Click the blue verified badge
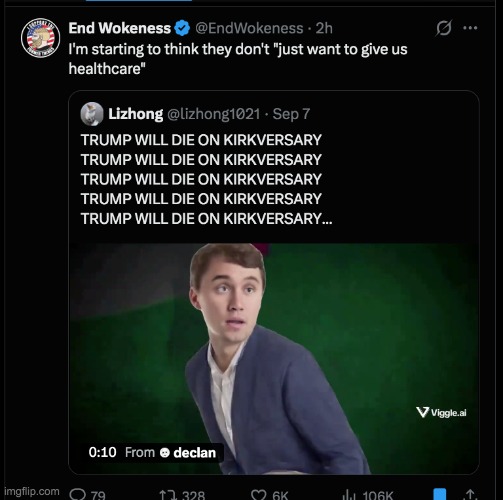 [182, 28]
